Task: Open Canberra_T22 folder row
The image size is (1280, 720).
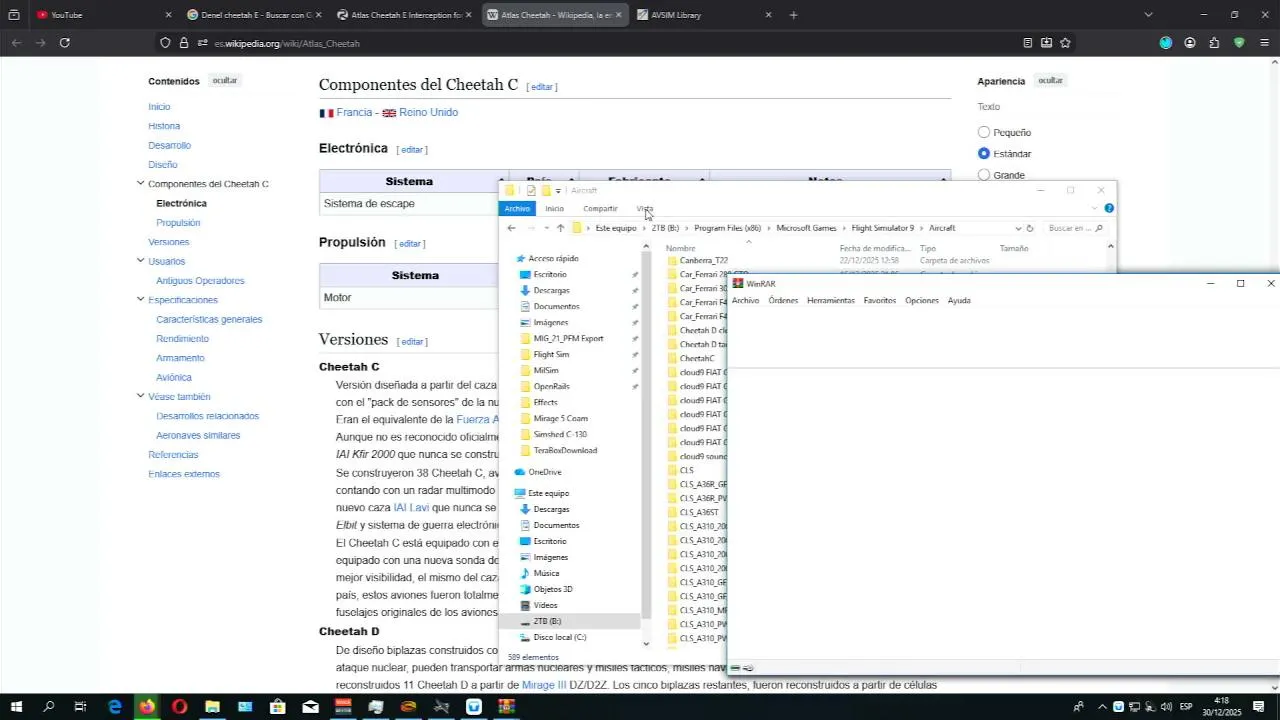Action: [x=704, y=260]
